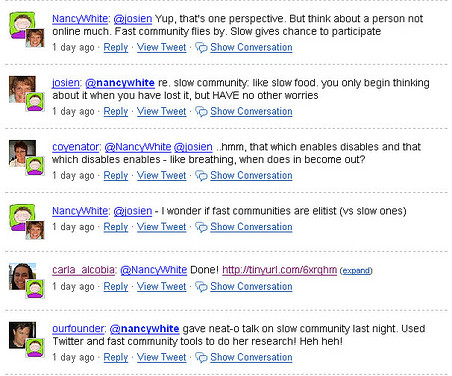Click the speech bubble icon on the first NancyWhite tweet
Screen dimensions: 452x376
click(201, 48)
